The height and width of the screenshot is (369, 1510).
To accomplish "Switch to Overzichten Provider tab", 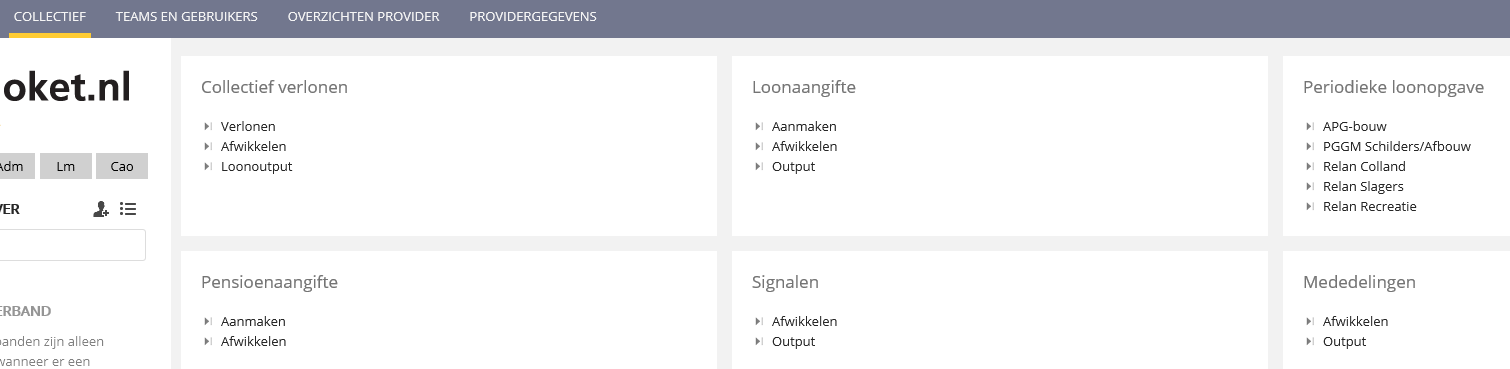I will [x=363, y=17].
